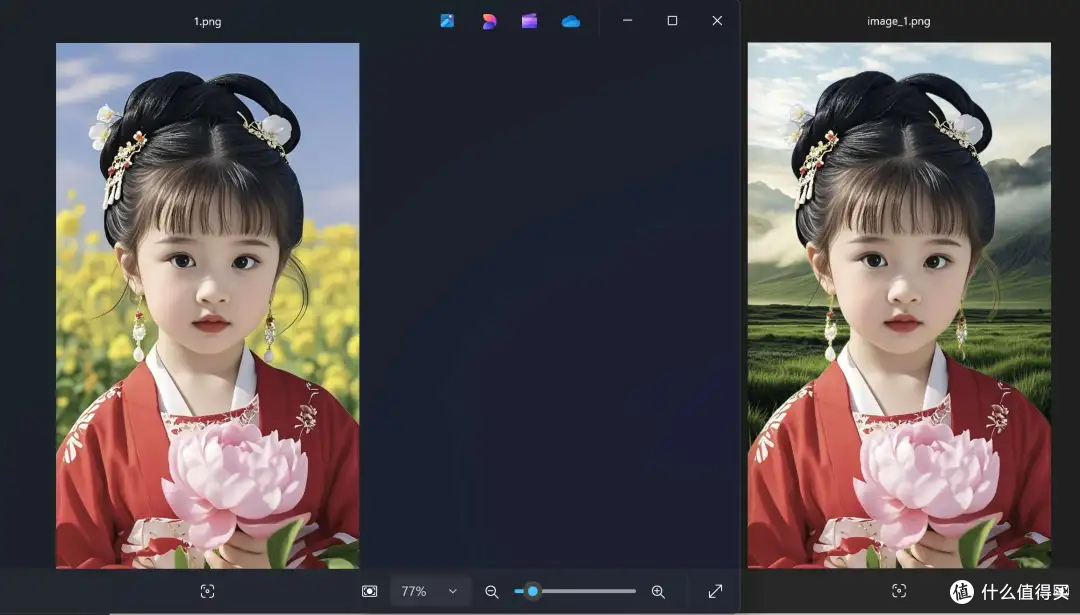Viewport: 1080px width, 615px height.
Task: Click the 1.png window title
Action: point(207,21)
